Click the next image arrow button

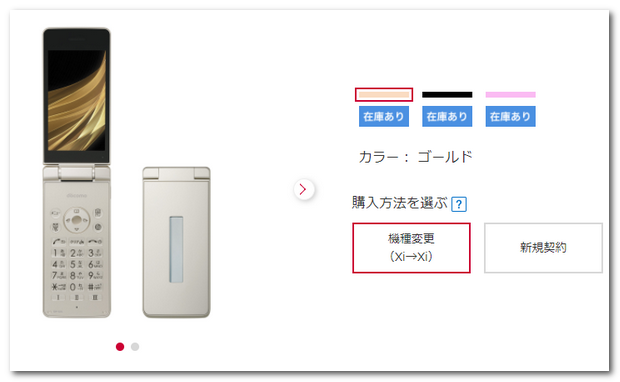(x=304, y=189)
